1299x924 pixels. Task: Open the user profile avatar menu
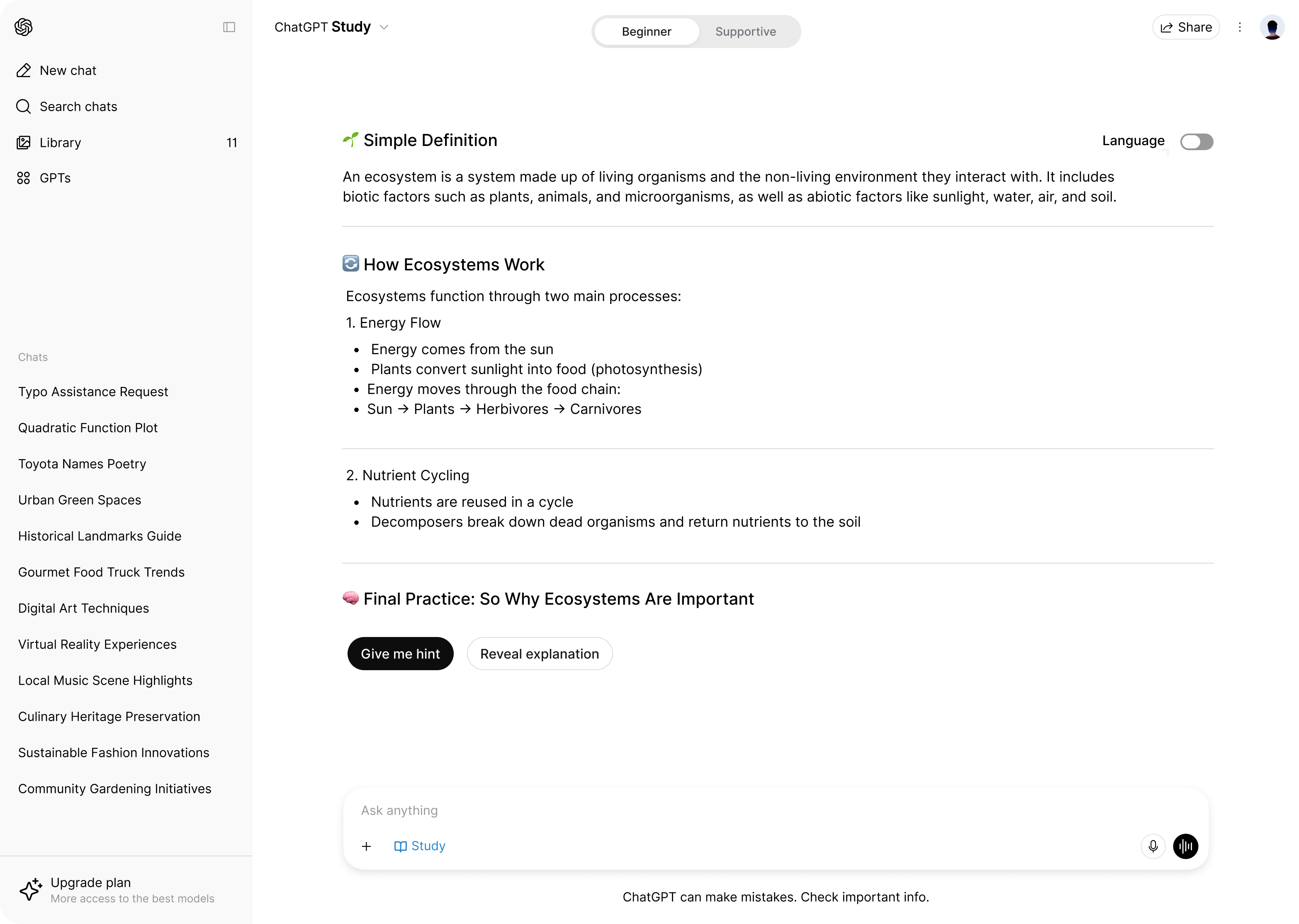[1272, 27]
